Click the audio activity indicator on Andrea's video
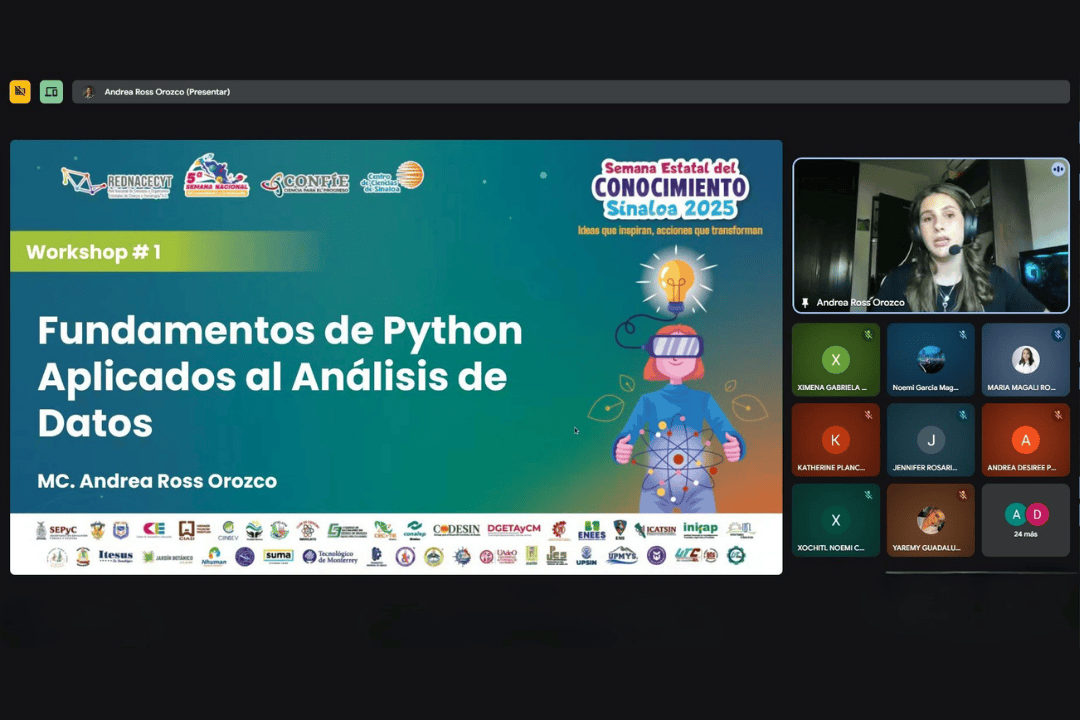Viewport: 1080px width, 720px height. [1057, 169]
